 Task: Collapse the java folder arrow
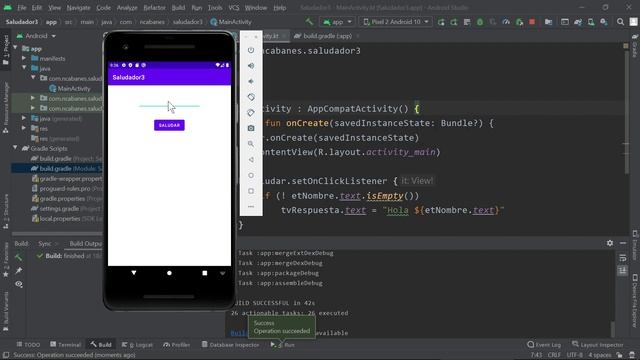click(24, 68)
